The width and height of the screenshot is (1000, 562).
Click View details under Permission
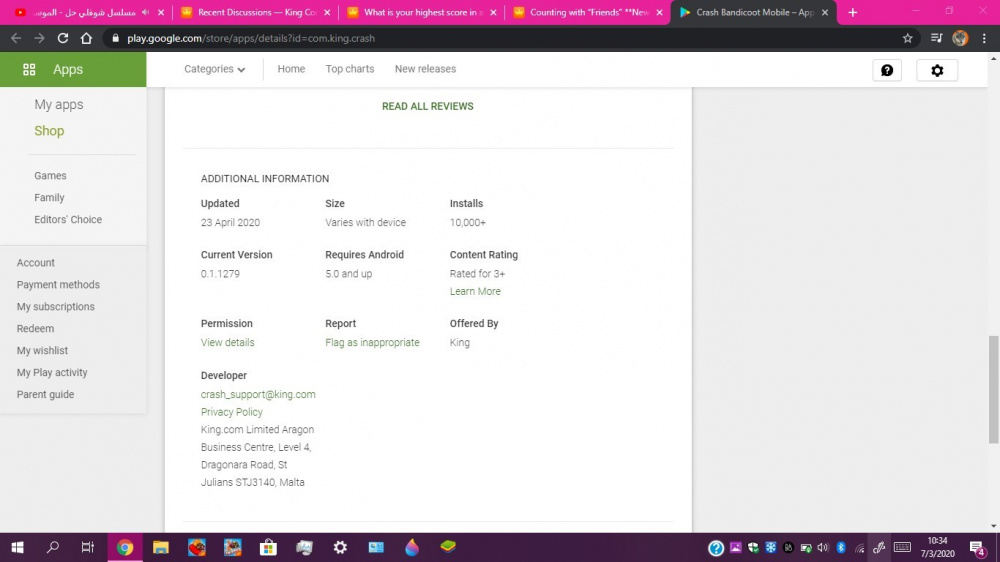(228, 343)
